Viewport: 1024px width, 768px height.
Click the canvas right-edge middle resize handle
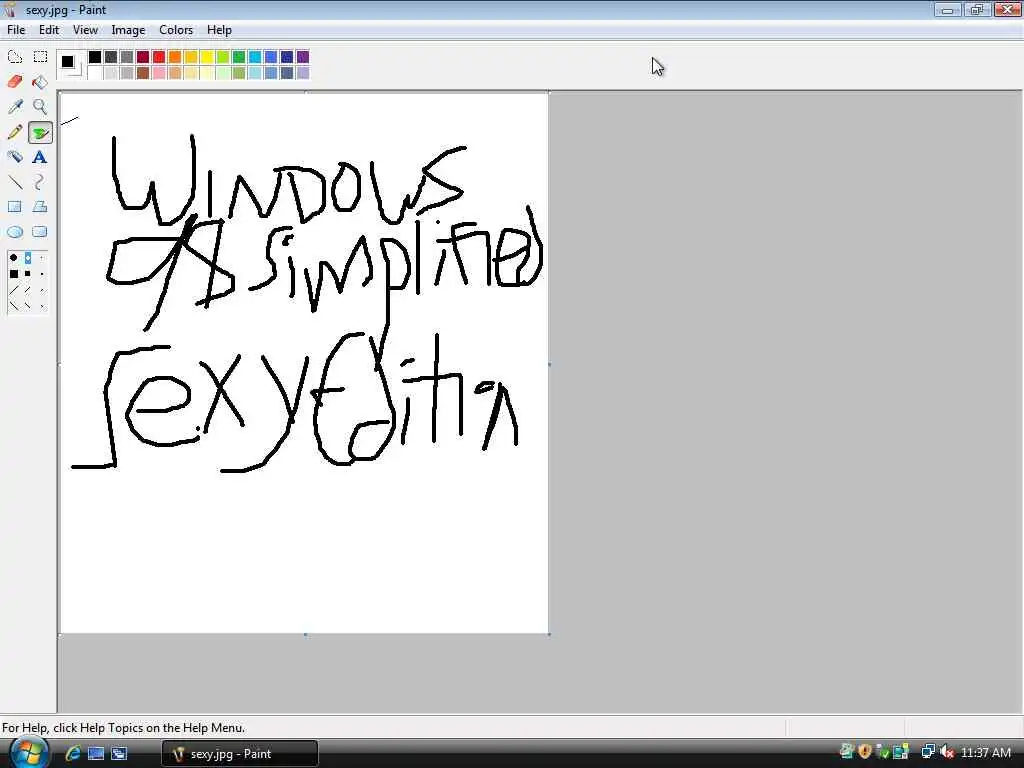(x=549, y=364)
